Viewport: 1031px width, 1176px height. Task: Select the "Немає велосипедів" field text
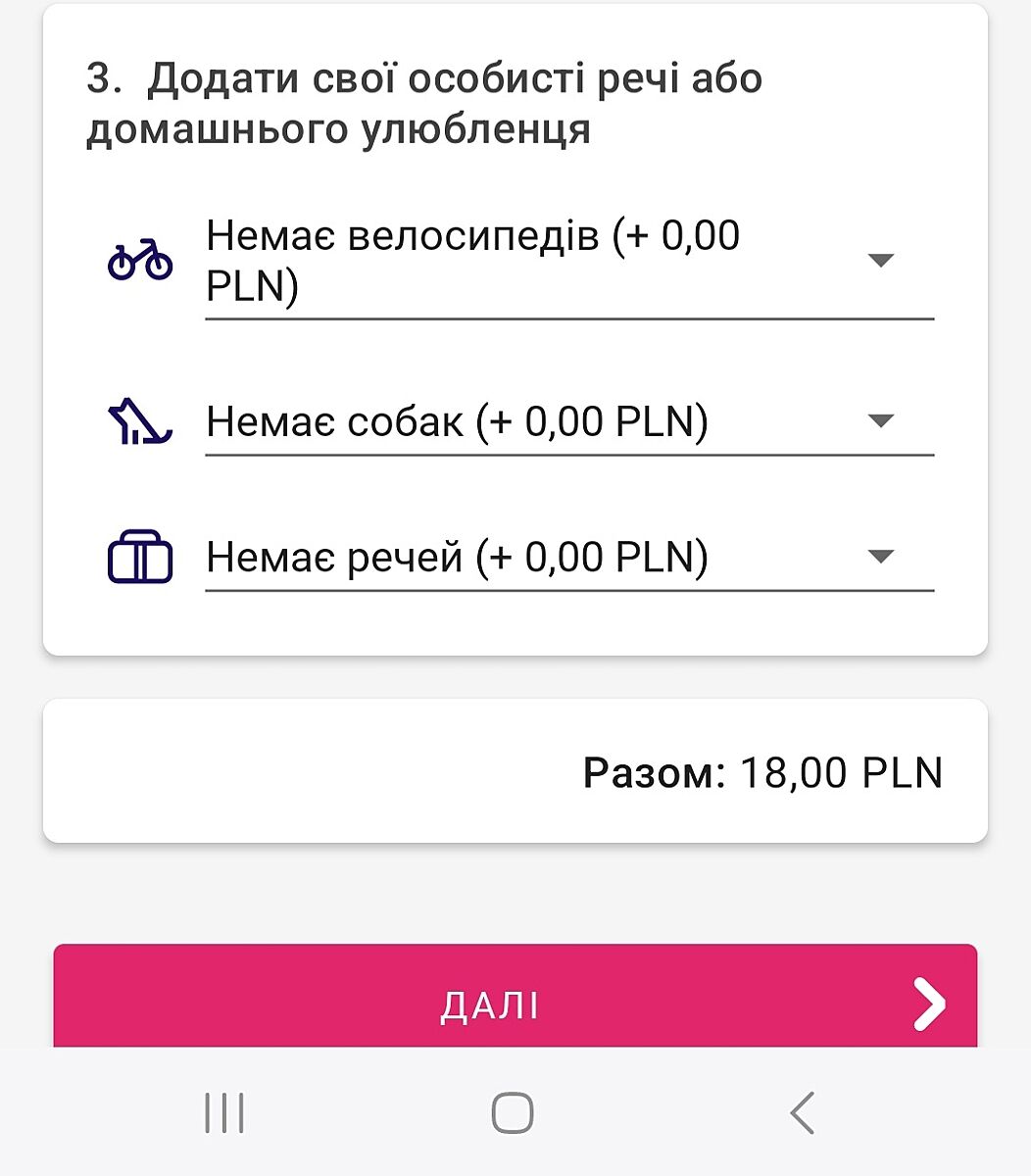(x=472, y=261)
